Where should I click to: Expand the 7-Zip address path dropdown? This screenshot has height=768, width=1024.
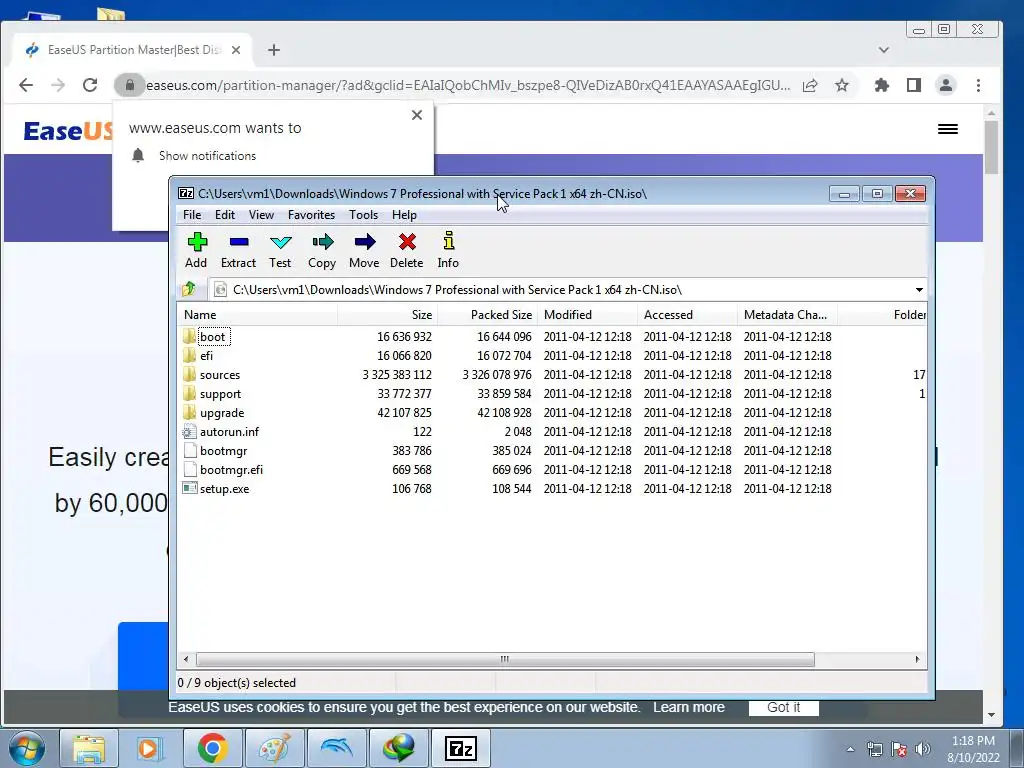[918, 289]
